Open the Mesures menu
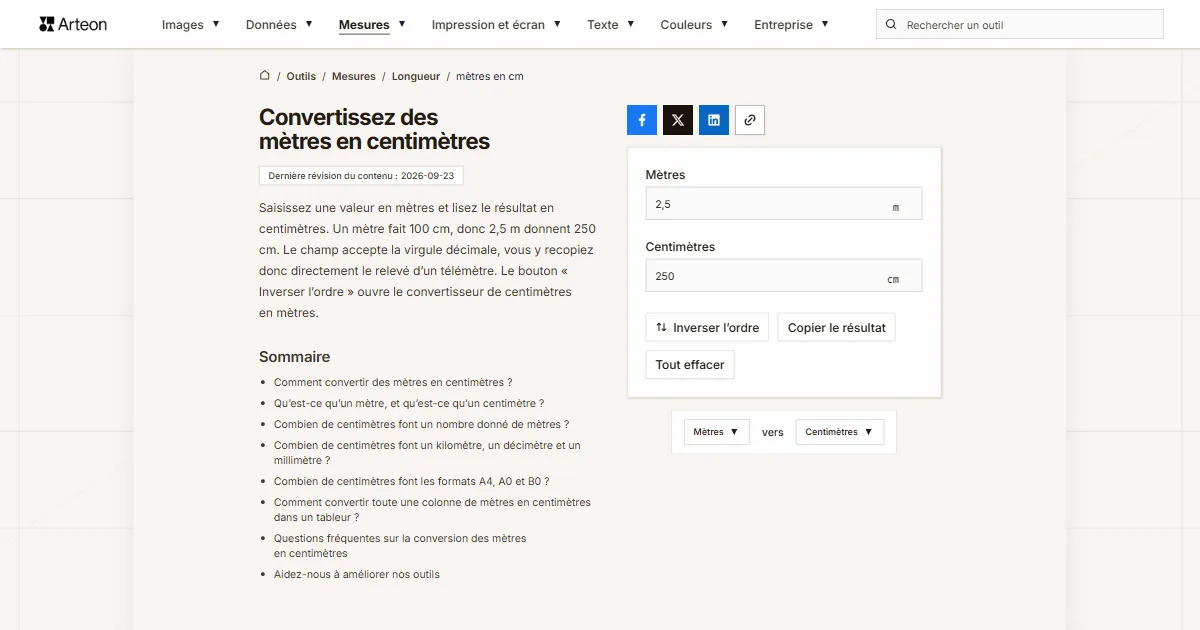1200x630 pixels. point(372,24)
